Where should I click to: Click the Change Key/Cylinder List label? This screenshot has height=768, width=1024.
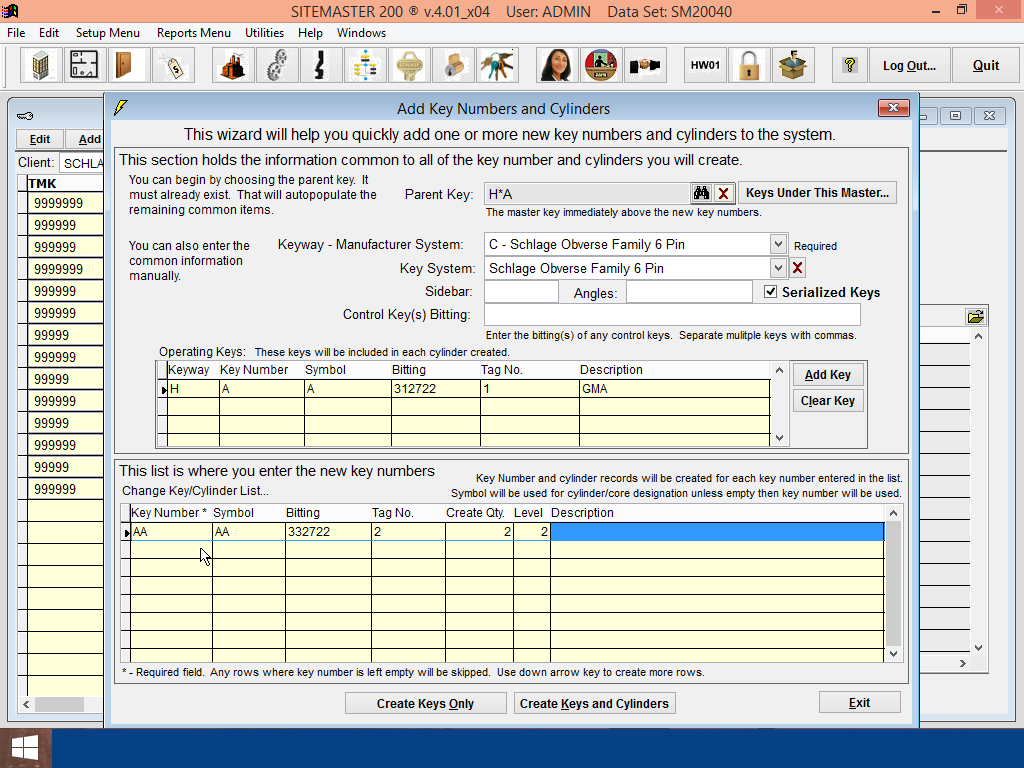pos(195,490)
